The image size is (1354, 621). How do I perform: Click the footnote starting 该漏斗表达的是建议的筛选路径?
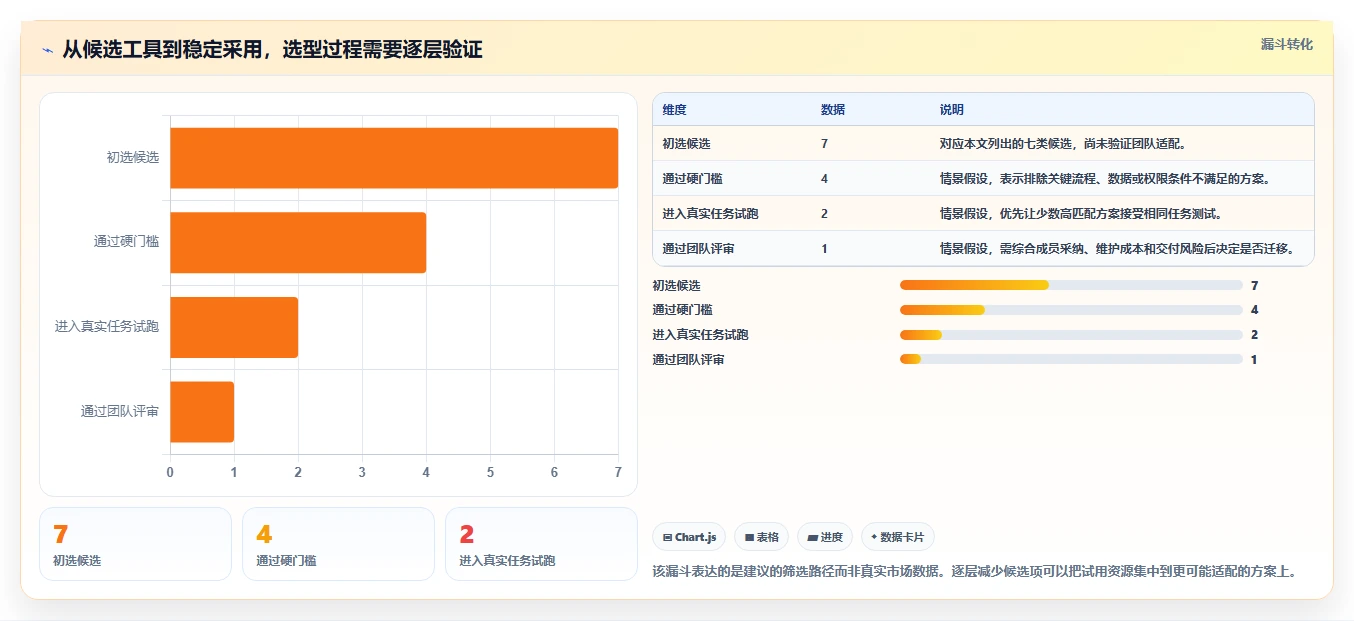[x=975, y=572]
